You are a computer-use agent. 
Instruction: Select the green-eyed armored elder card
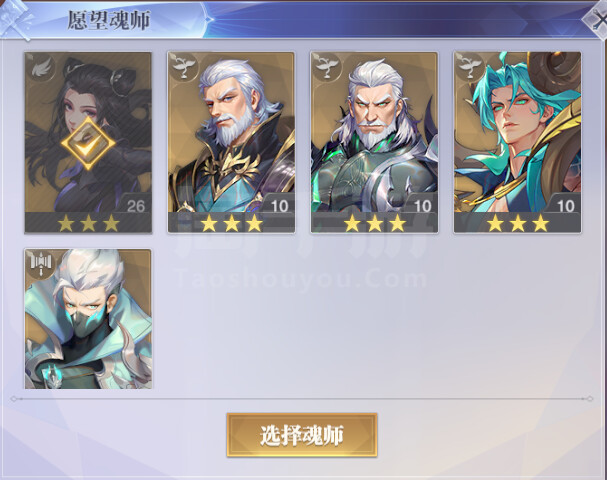point(374,143)
